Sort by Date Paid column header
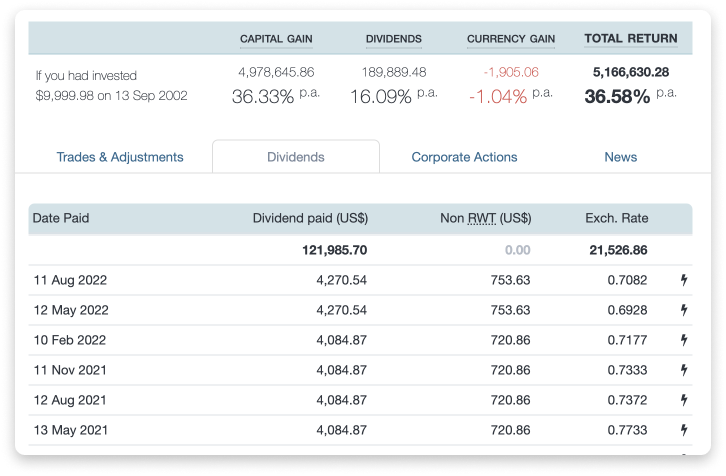Viewport: 726px width, 476px height. point(61,218)
